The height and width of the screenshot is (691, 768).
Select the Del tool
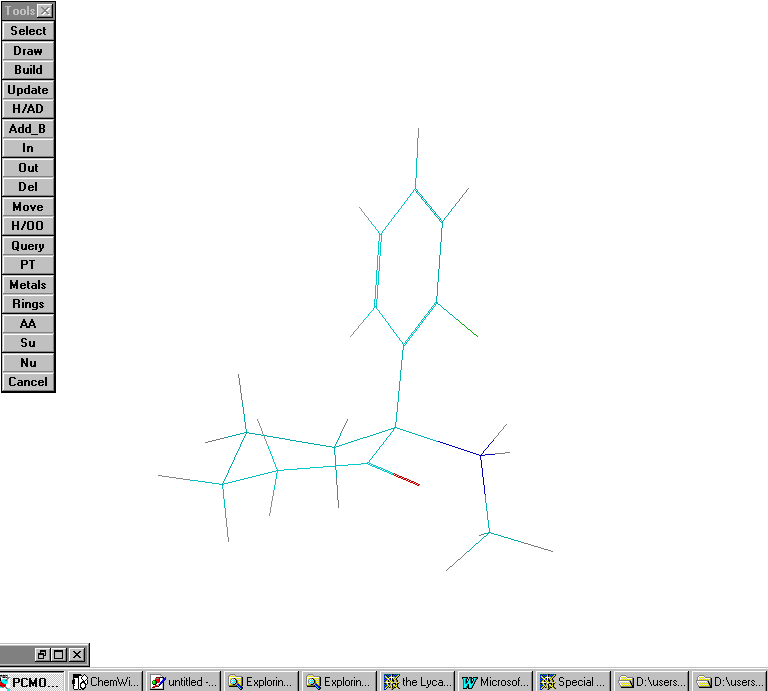pyautogui.click(x=28, y=187)
